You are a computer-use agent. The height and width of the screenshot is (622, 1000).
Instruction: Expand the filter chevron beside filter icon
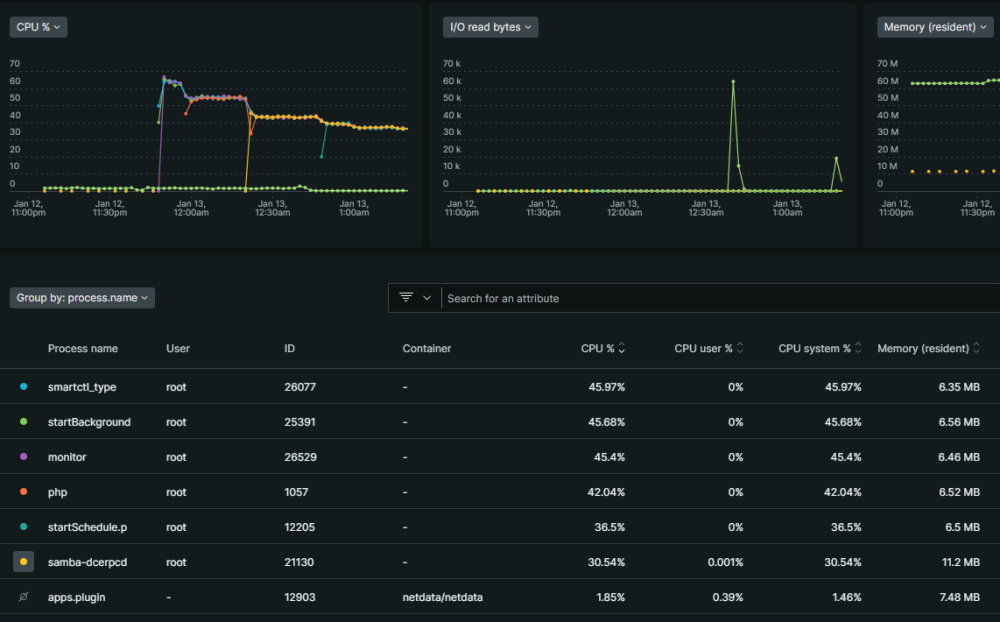427,298
